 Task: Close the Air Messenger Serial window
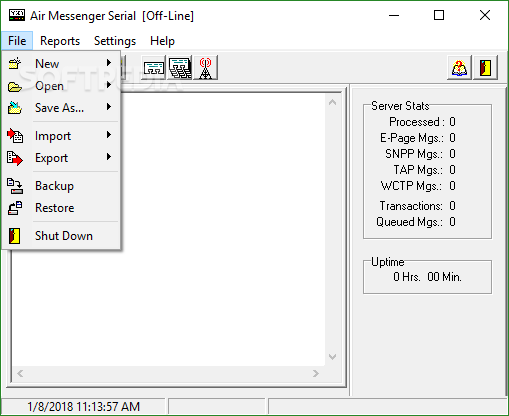pyautogui.click(x=485, y=15)
